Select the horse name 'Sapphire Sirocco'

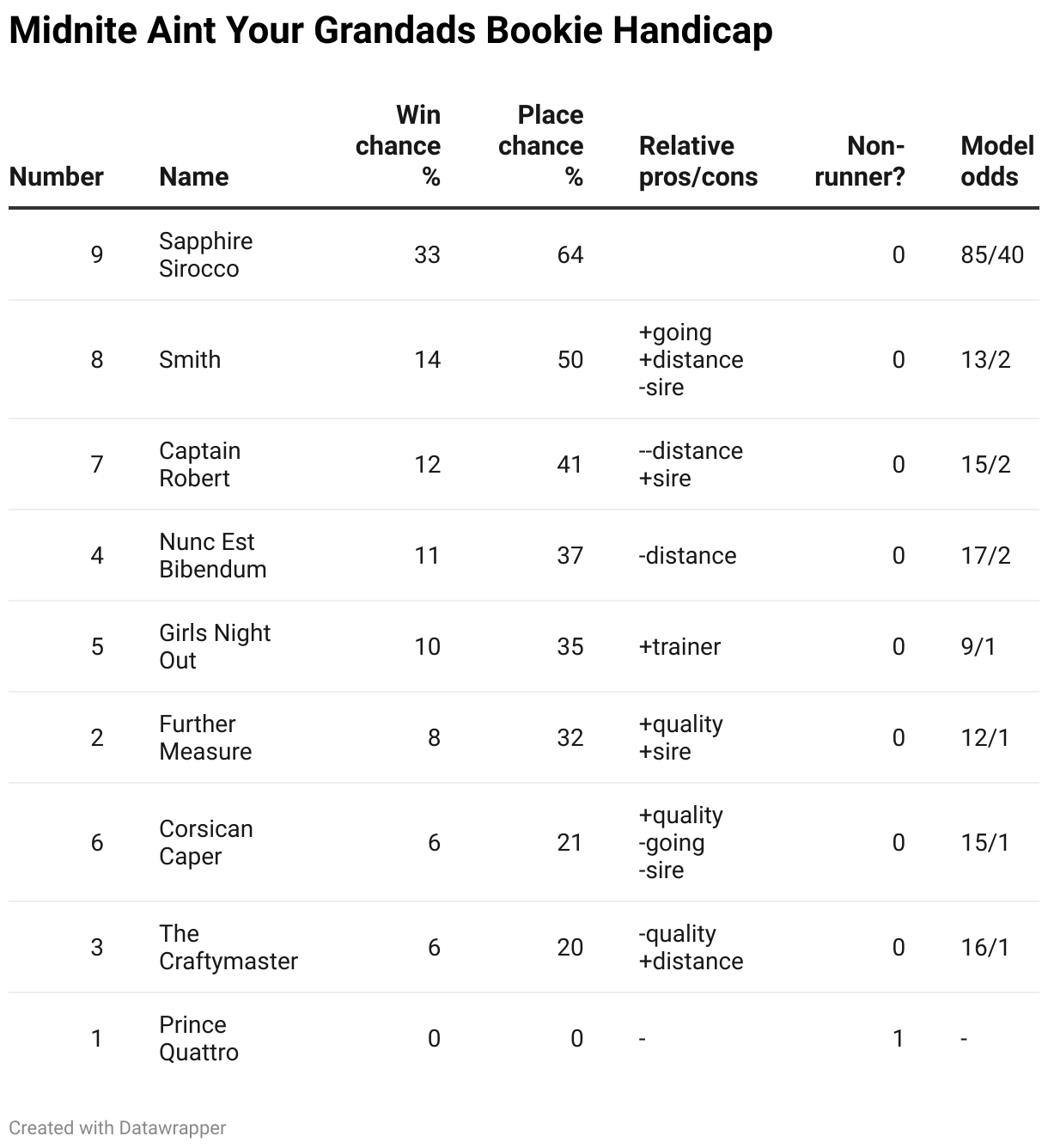(205, 254)
